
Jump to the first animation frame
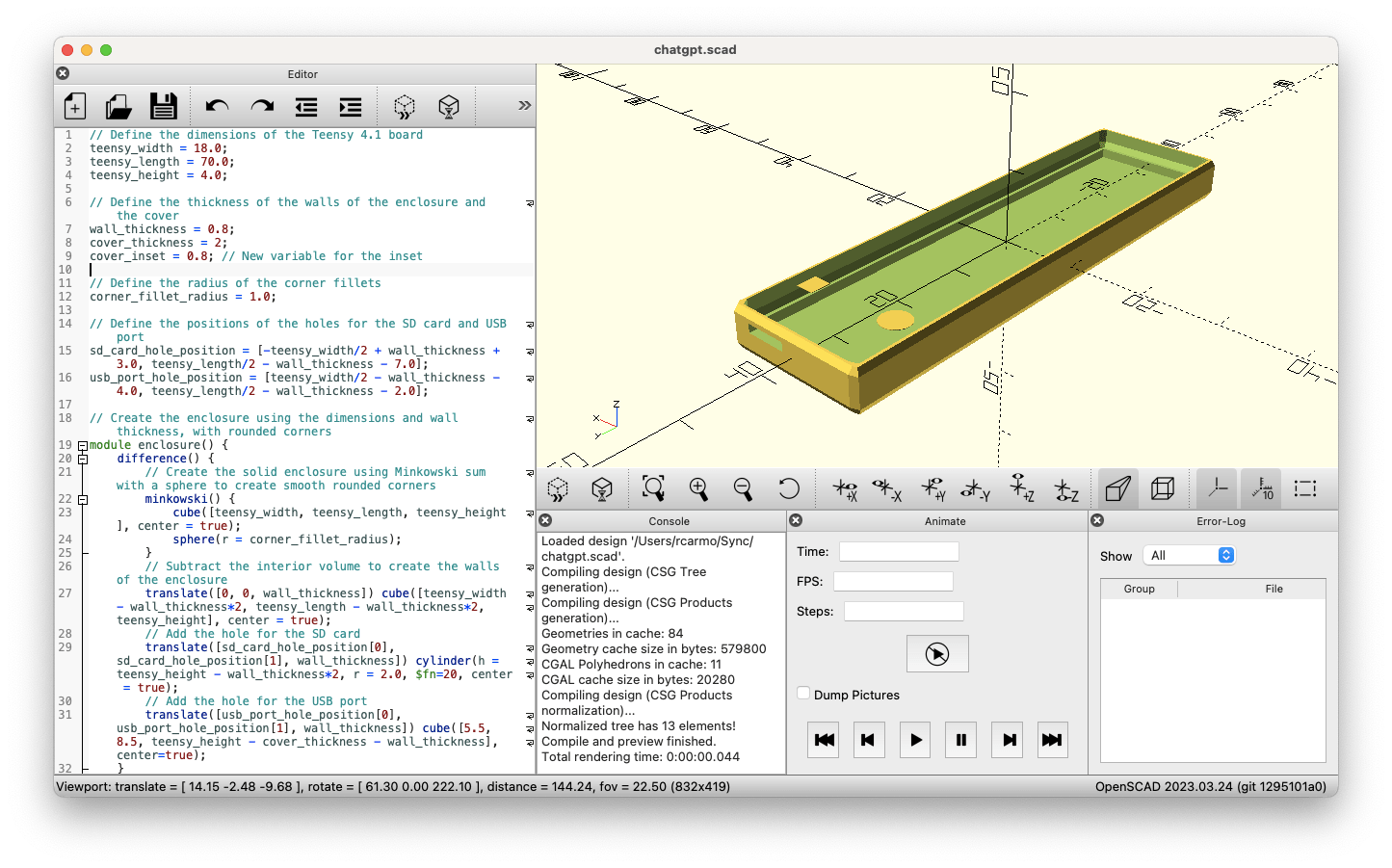coord(824,740)
